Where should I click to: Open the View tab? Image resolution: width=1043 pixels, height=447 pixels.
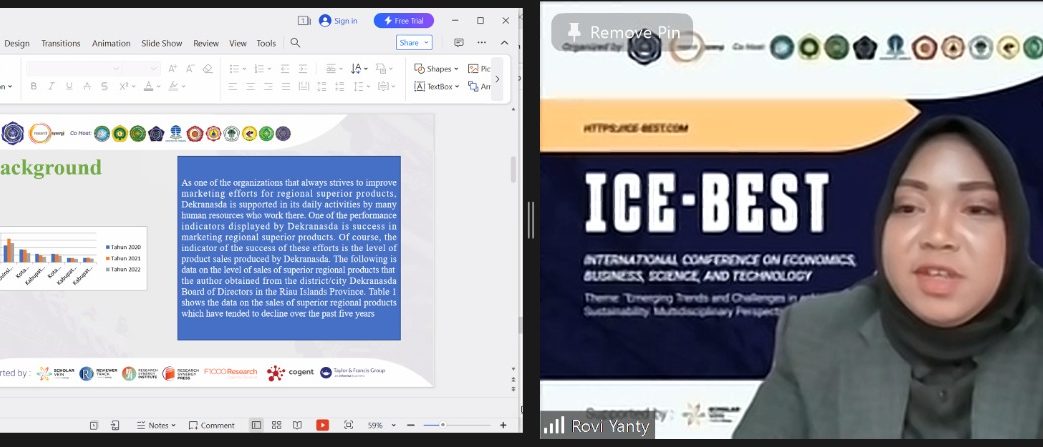pyautogui.click(x=238, y=43)
